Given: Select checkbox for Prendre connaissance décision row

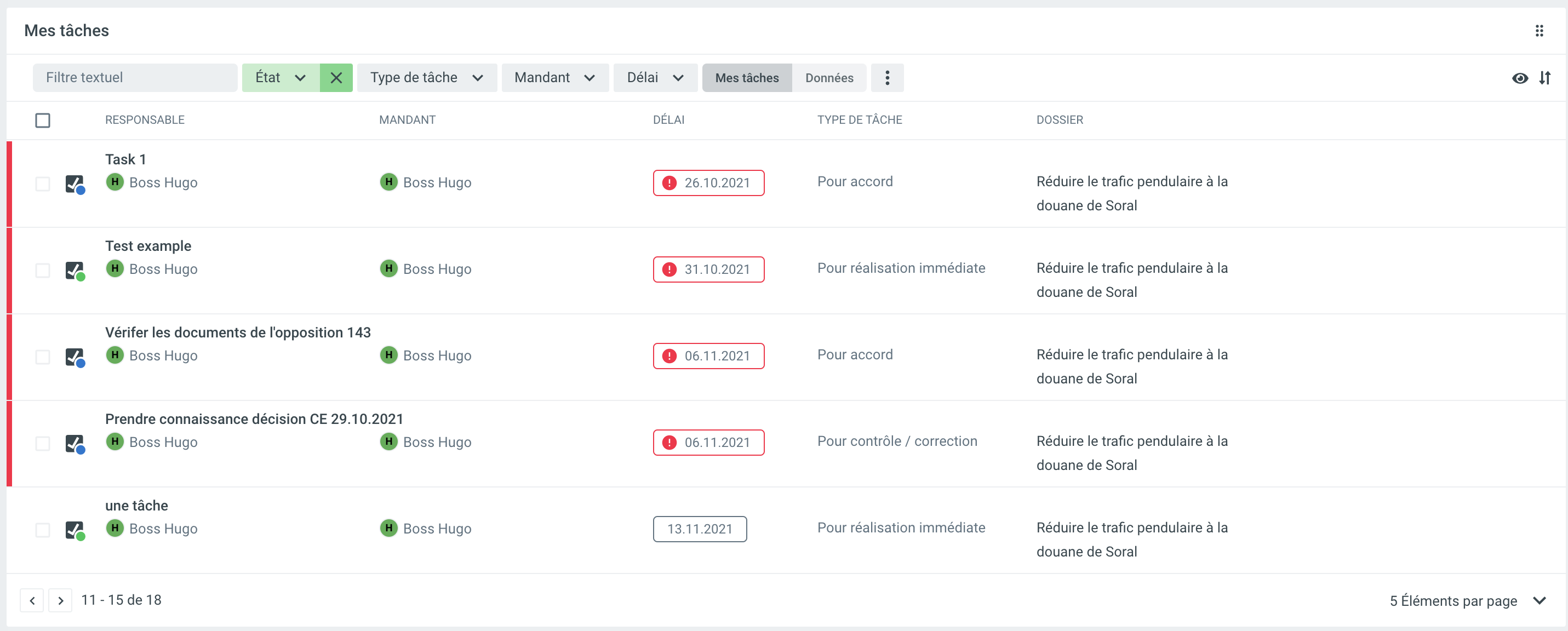Looking at the screenshot, I should pyautogui.click(x=43, y=444).
